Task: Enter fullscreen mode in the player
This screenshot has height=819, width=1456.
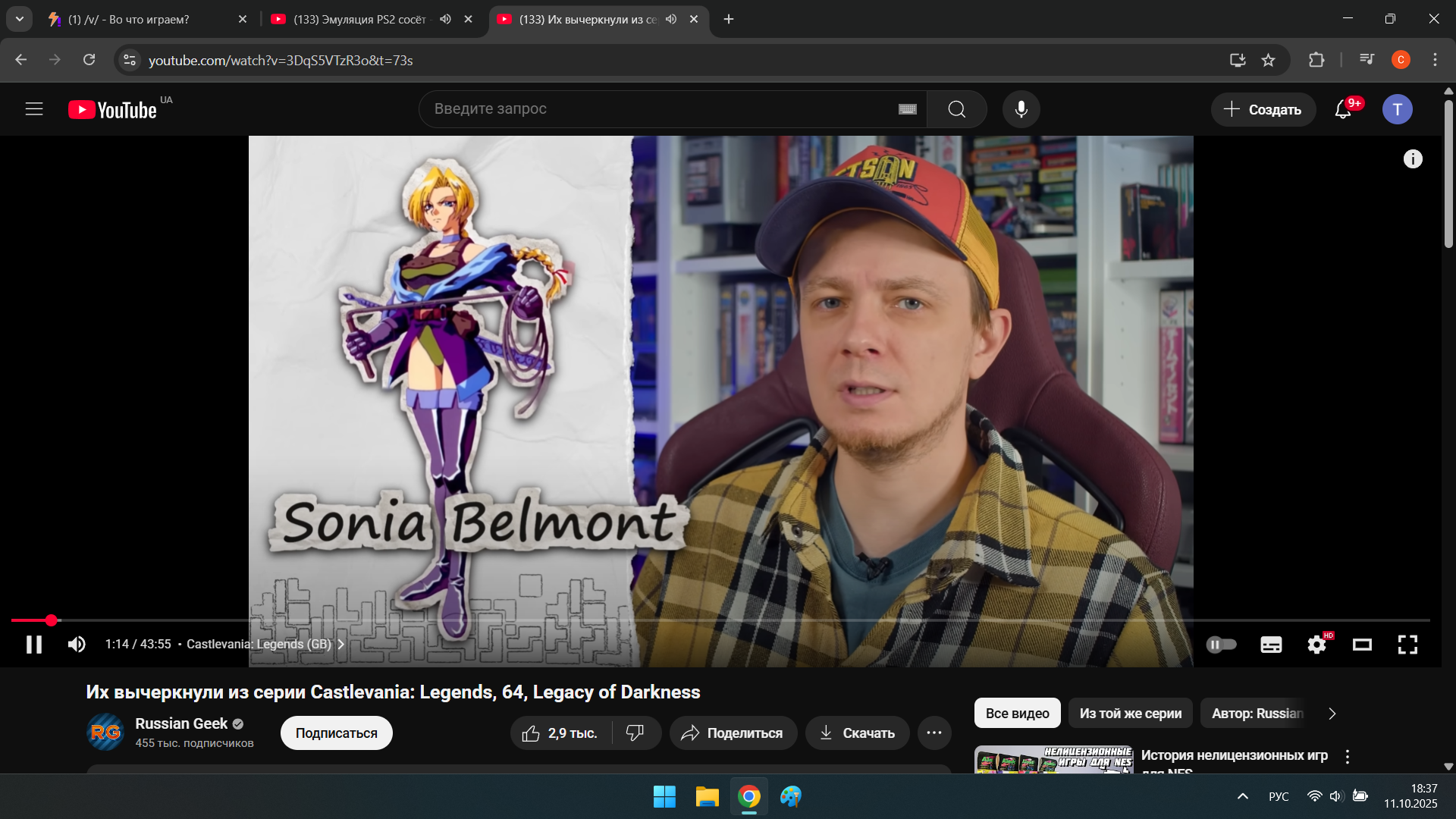Action: [1407, 645]
